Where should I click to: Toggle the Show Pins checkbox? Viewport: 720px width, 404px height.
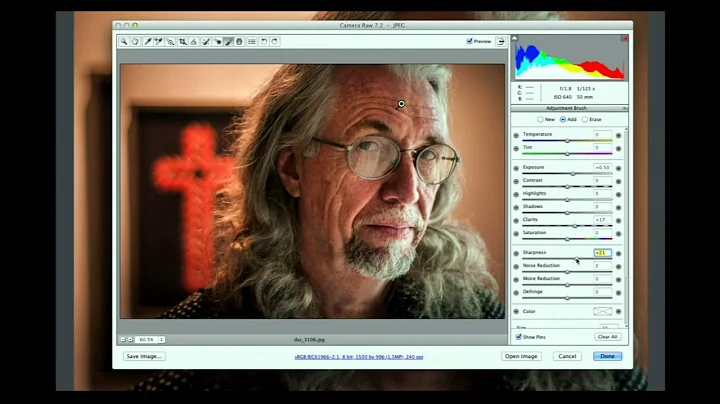[x=518, y=337]
